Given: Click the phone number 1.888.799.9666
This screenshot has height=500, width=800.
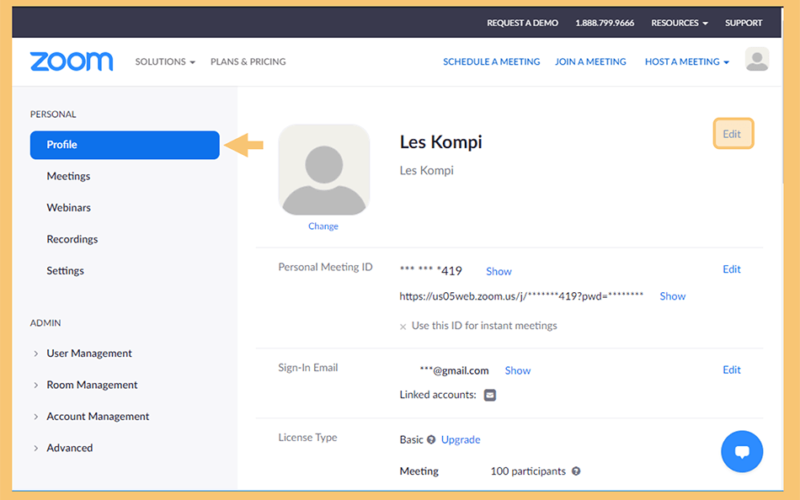Looking at the screenshot, I should tap(605, 23).
